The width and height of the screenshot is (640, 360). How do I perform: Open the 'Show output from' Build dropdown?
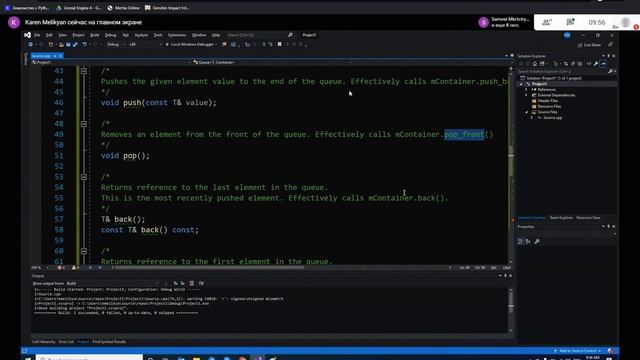click(x=112, y=283)
